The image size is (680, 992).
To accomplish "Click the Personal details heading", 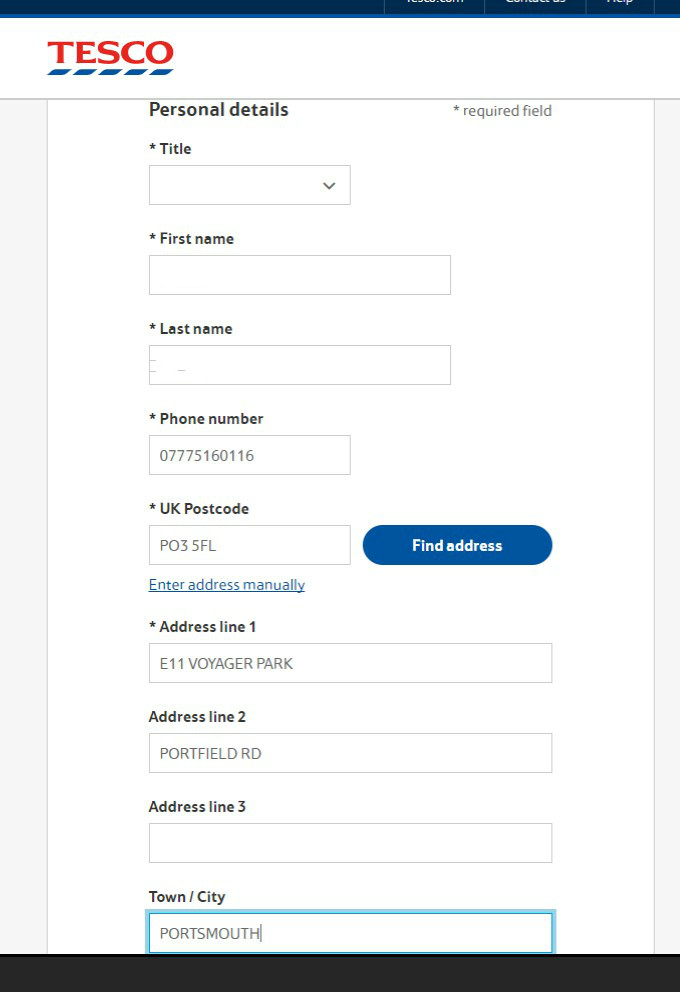I will click(x=218, y=110).
